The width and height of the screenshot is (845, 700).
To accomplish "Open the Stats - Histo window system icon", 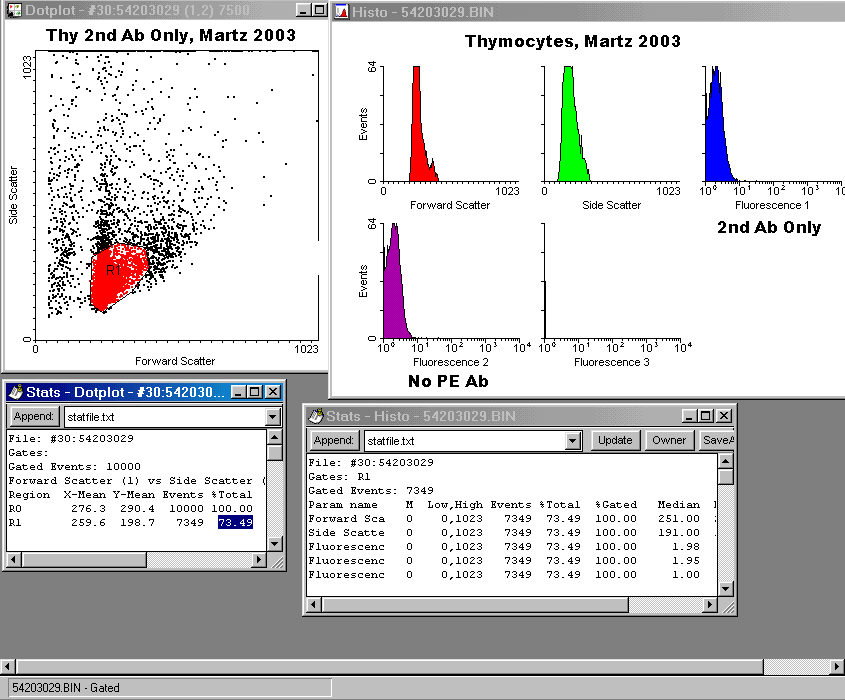I will (x=316, y=416).
